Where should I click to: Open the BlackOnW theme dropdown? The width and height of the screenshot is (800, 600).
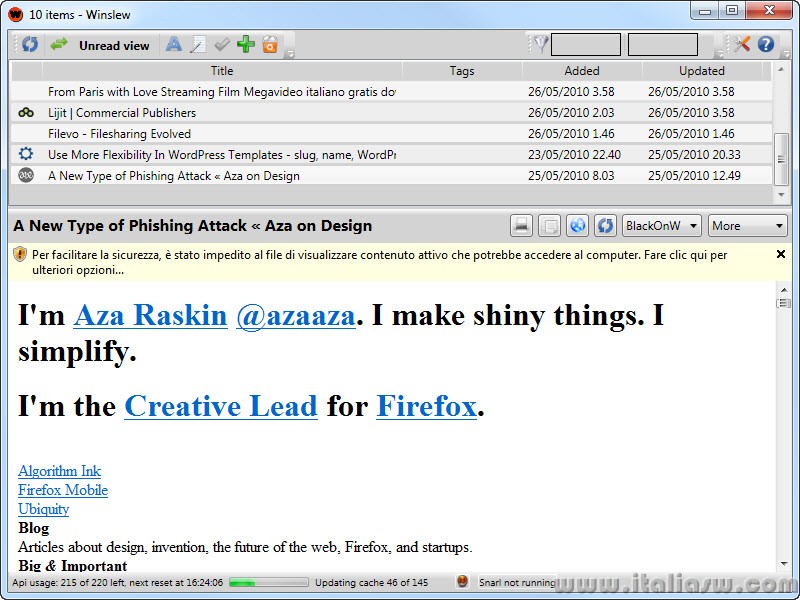tap(662, 226)
